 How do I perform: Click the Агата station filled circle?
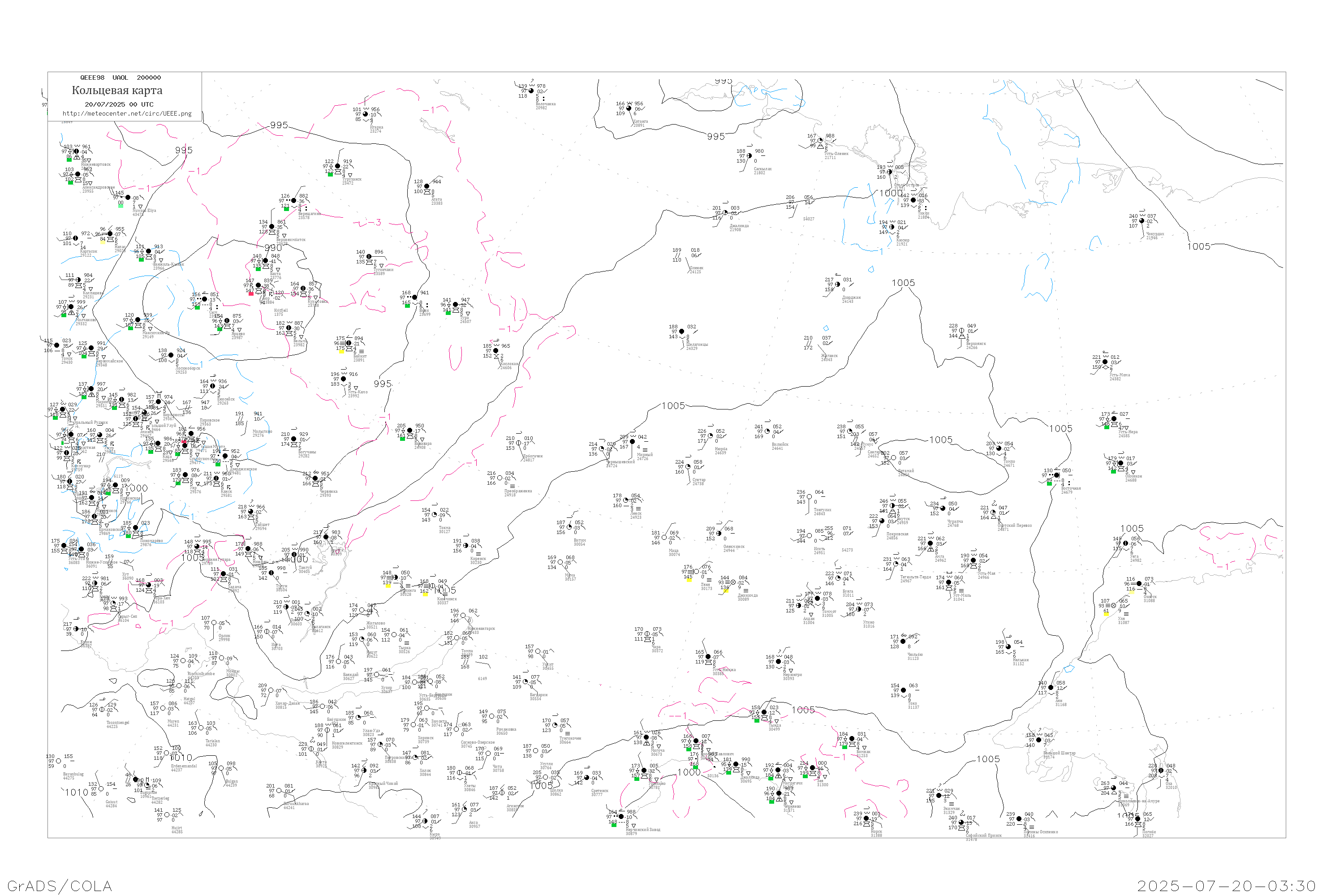point(427,186)
